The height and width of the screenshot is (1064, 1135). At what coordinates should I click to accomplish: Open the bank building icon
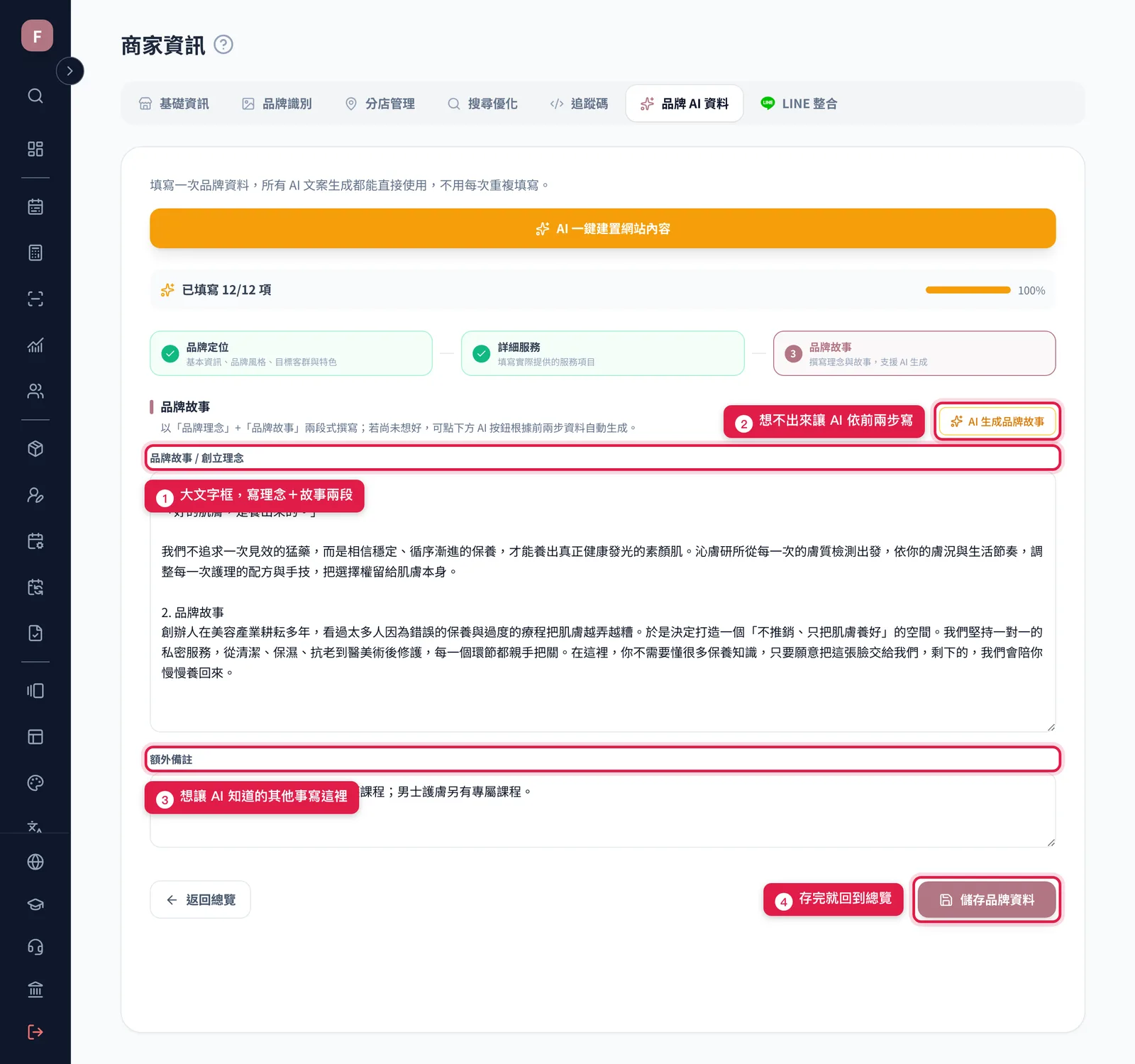(35, 990)
